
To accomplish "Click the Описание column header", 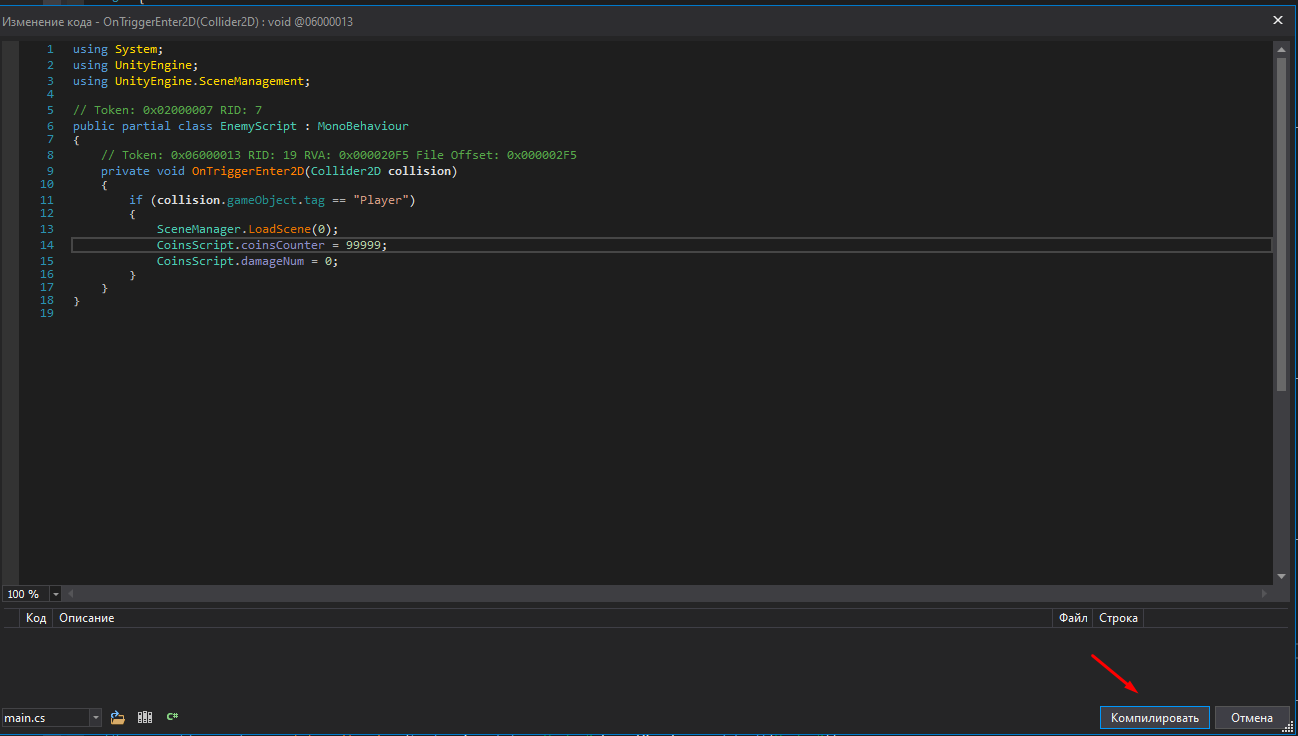I will pyautogui.click(x=86, y=618).
